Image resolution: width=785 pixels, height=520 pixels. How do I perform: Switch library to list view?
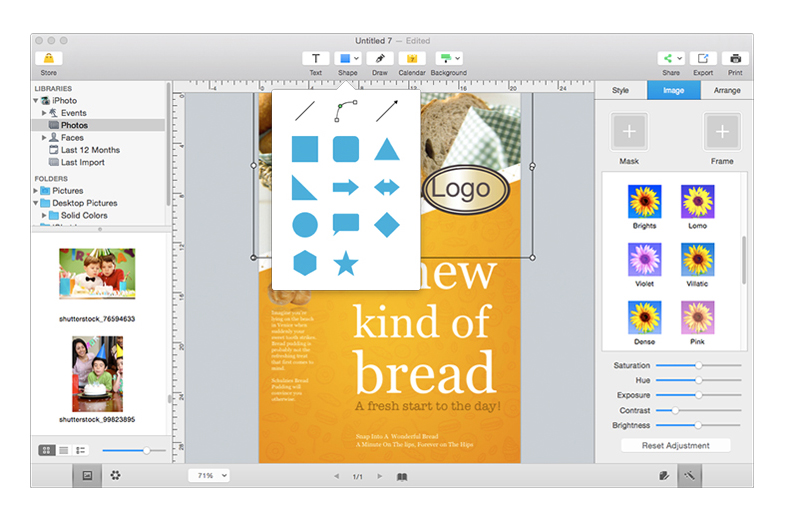(x=63, y=451)
